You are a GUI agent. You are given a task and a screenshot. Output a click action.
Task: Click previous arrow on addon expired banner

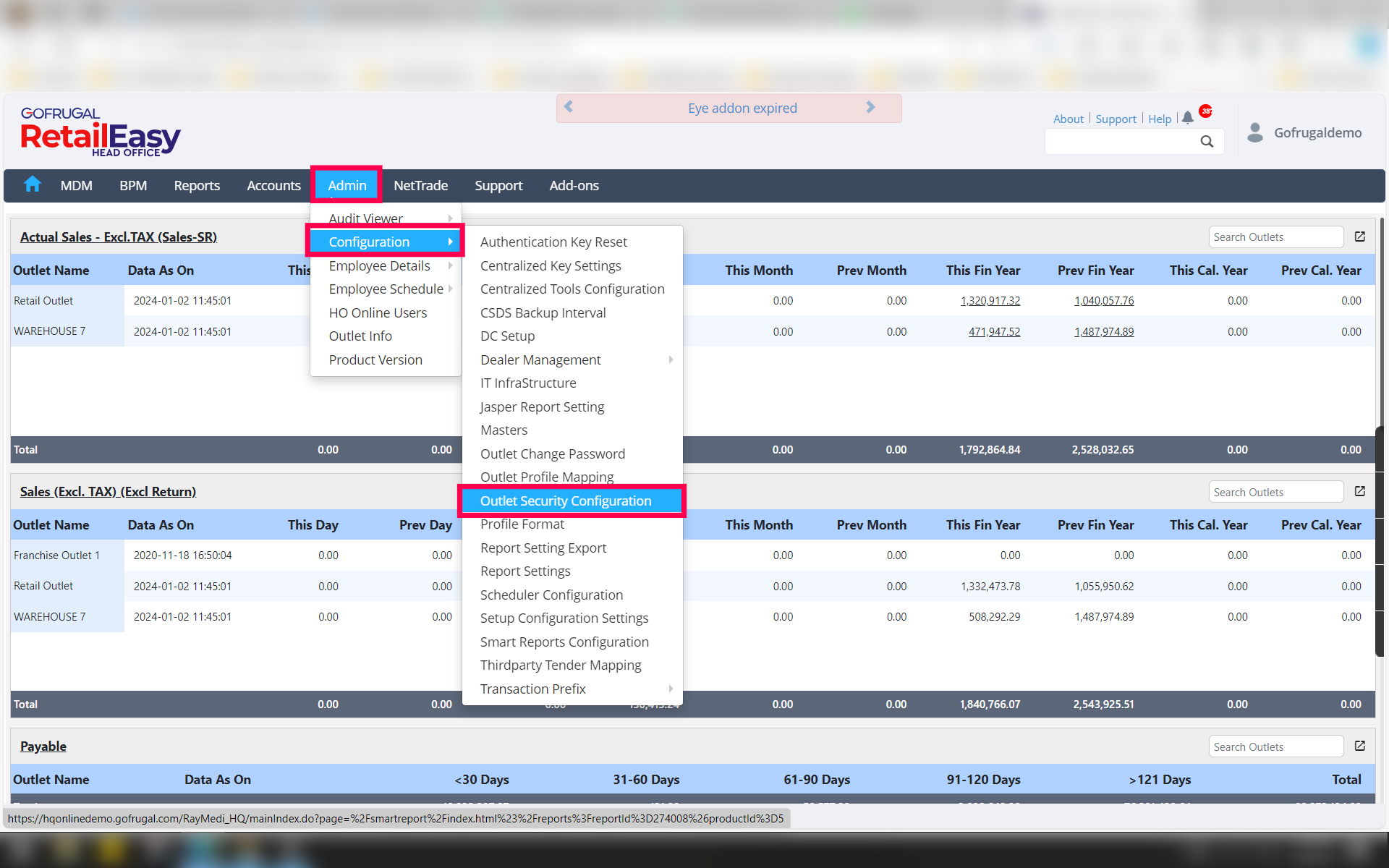pyautogui.click(x=569, y=107)
